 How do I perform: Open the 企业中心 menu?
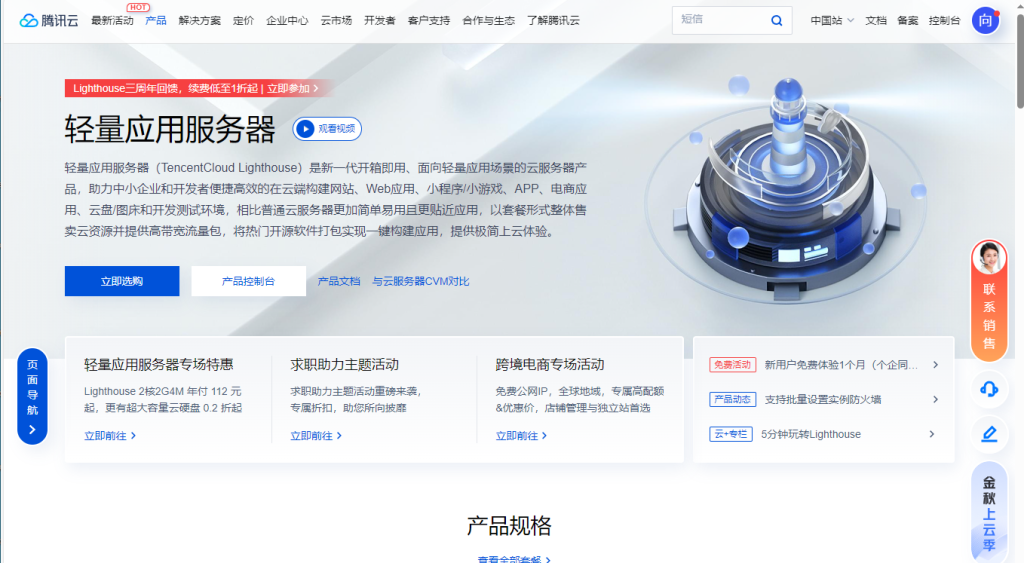pyautogui.click(x=287, y=21)
